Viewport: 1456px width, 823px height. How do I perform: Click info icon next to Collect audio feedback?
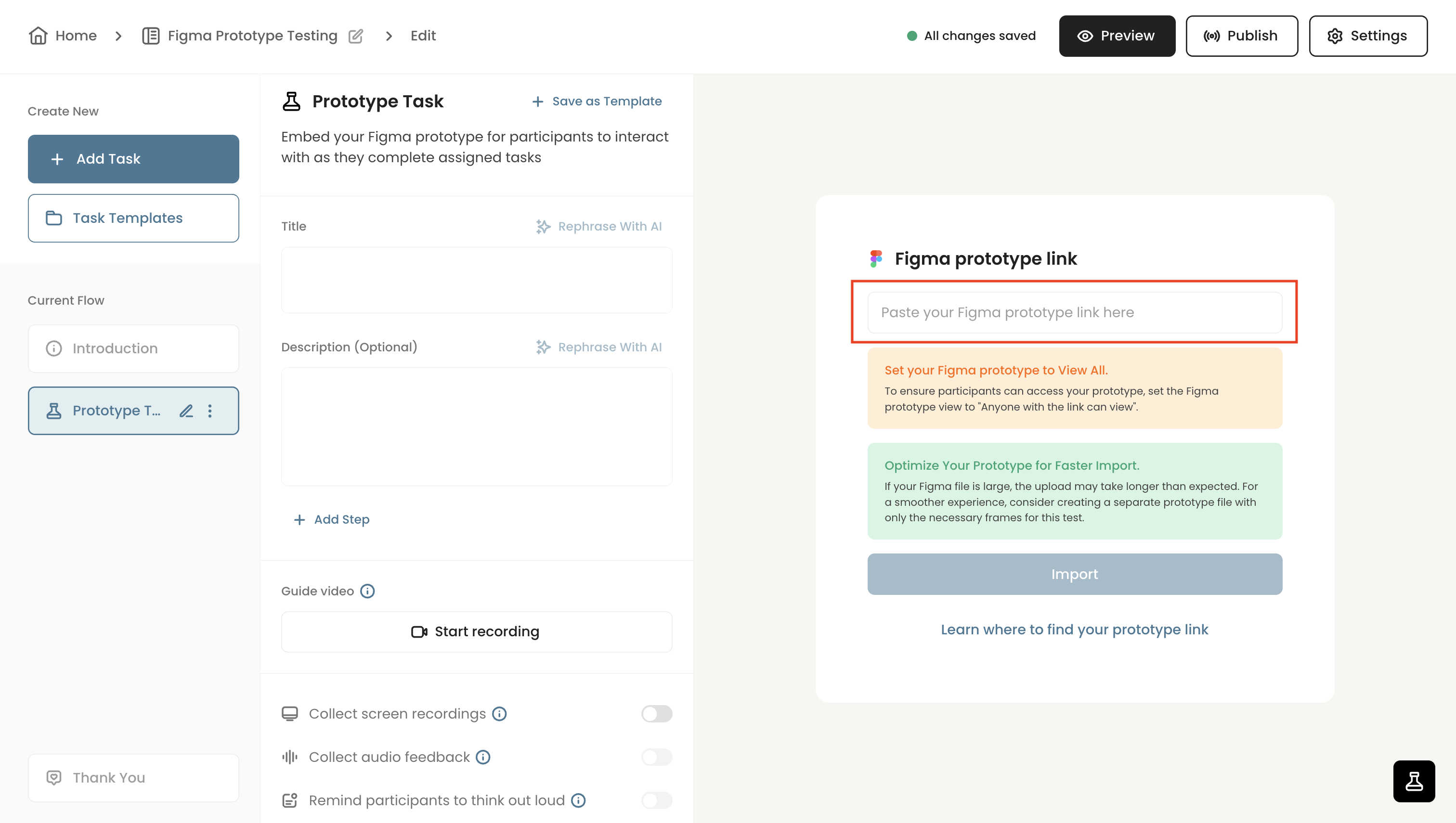coord(483,758)
